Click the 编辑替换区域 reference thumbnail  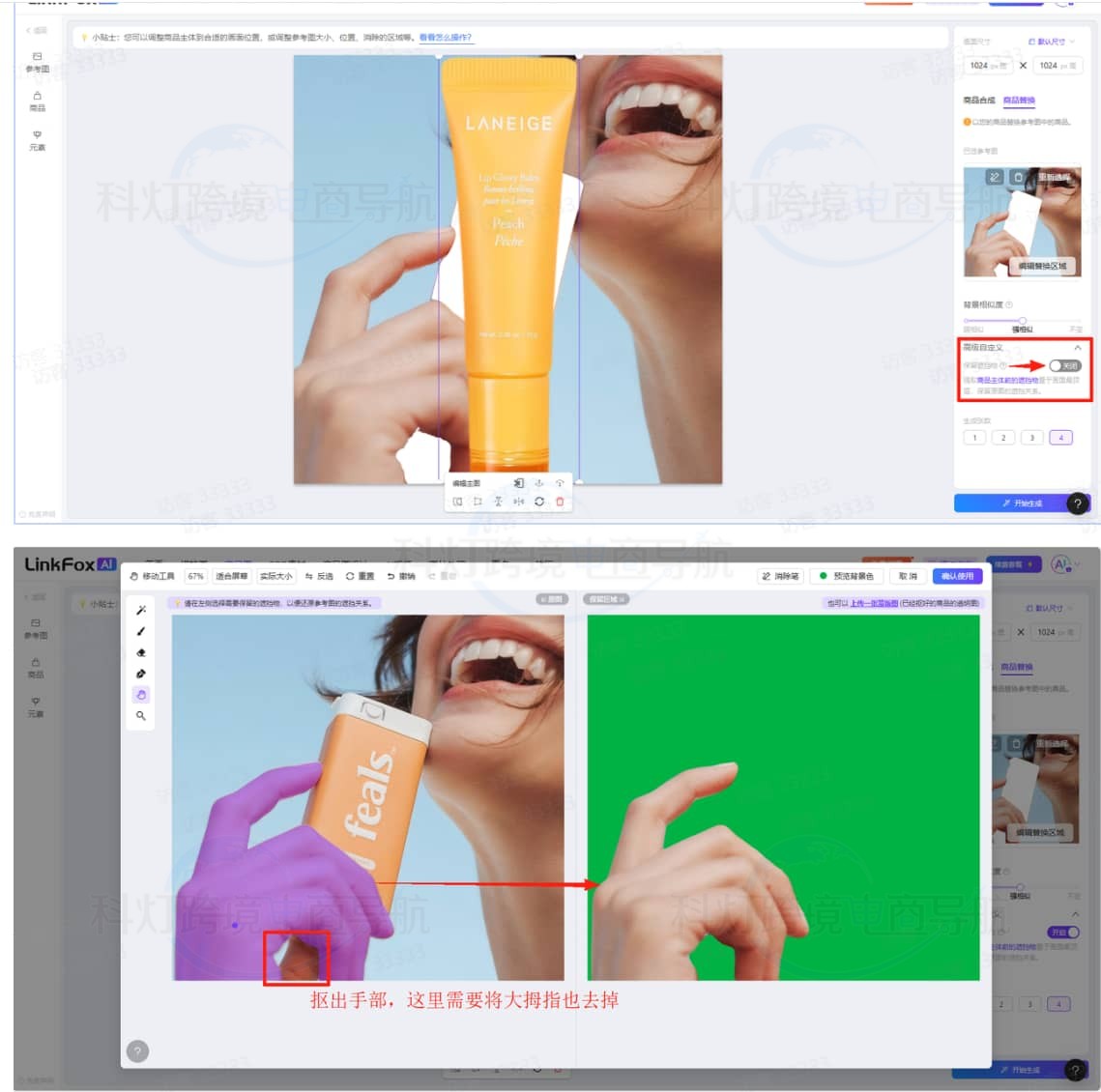[1042, 266]
